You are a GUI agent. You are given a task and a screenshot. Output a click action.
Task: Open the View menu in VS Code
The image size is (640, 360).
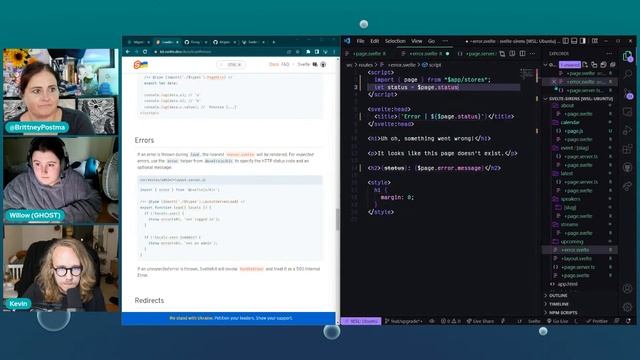pos(416,41)
